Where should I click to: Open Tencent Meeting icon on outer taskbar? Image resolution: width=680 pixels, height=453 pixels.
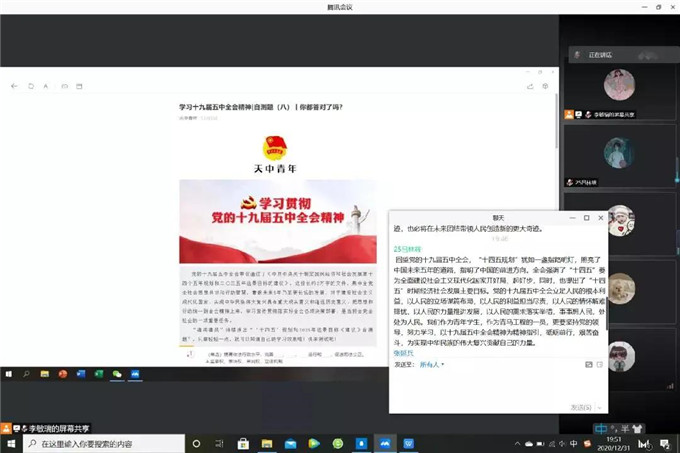385,443
